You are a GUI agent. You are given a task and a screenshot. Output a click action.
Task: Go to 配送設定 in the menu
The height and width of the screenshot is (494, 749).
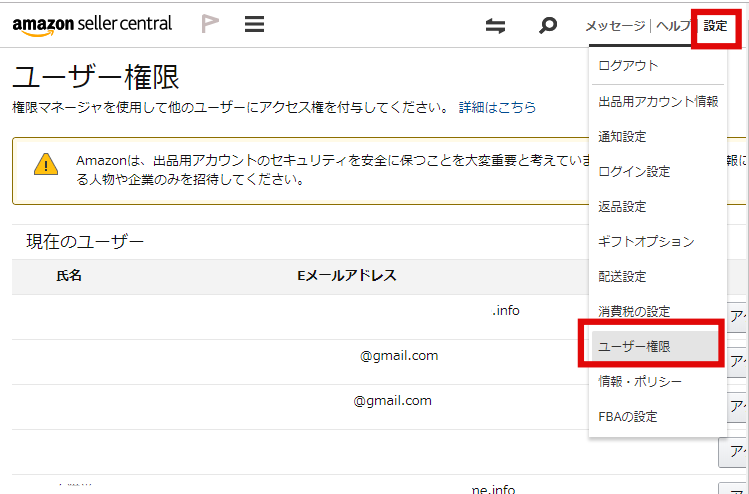pos(622,276)
